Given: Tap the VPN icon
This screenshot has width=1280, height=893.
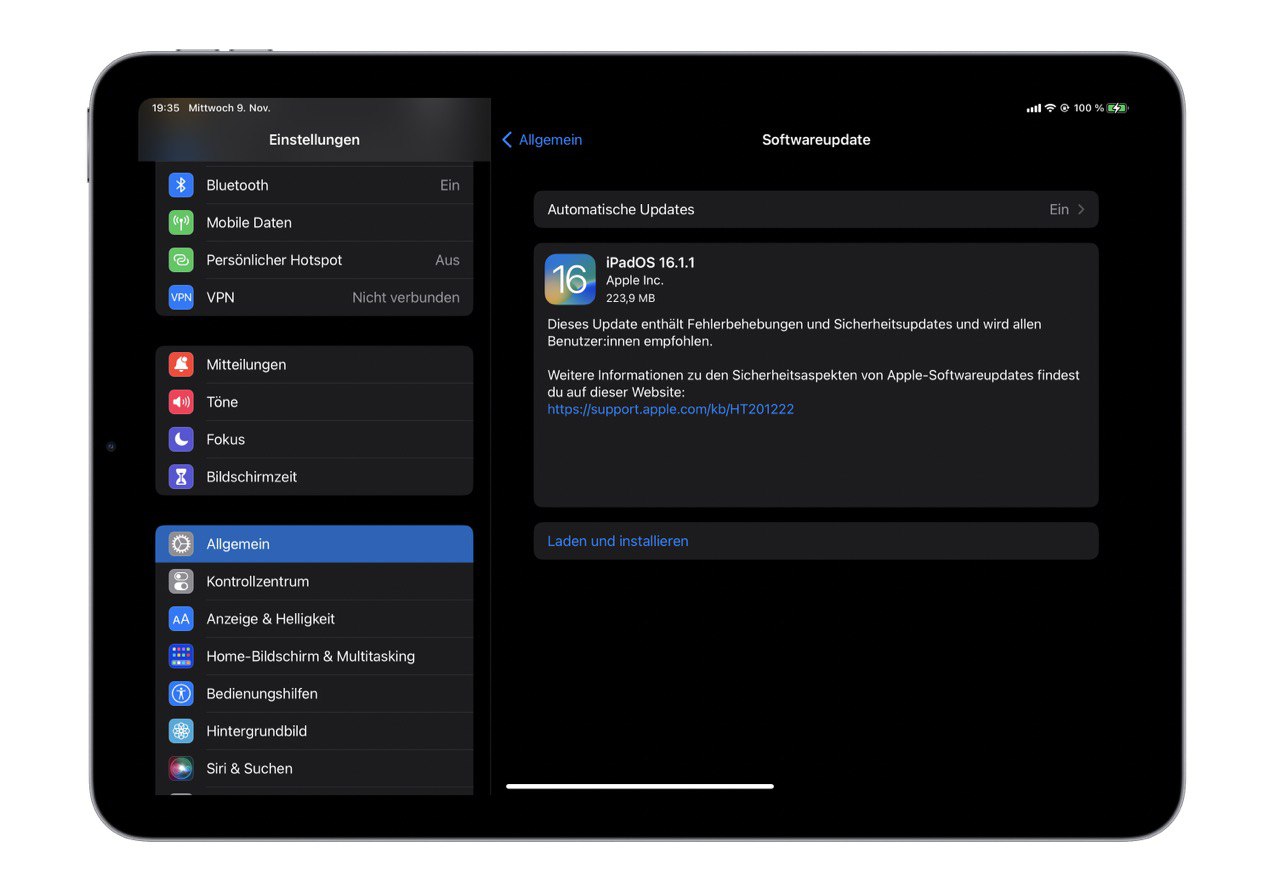Looking at the screenshot, I should coord(181,297).
